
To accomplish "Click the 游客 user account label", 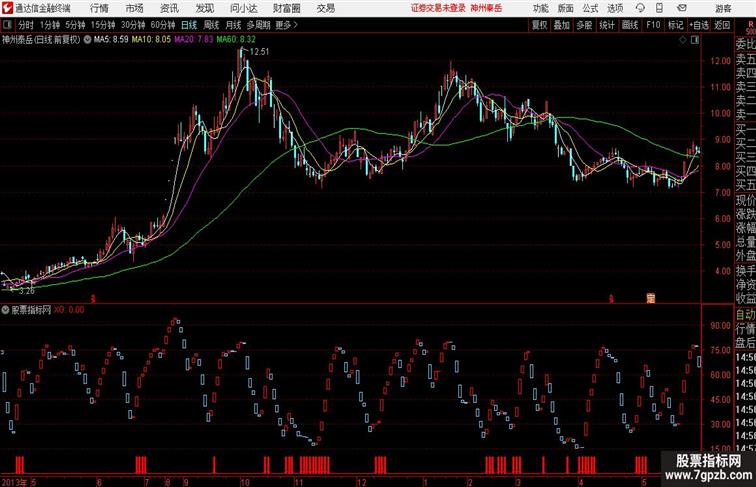I will [723, 8].
